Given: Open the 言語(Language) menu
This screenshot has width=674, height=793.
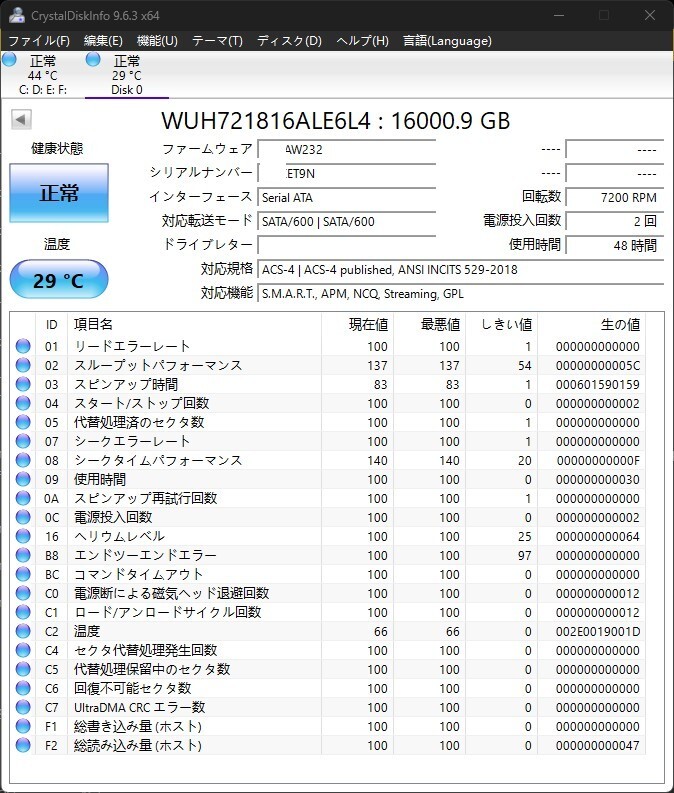Looking at the screenshot, I should pyautogui.click(x=447, y=40).
